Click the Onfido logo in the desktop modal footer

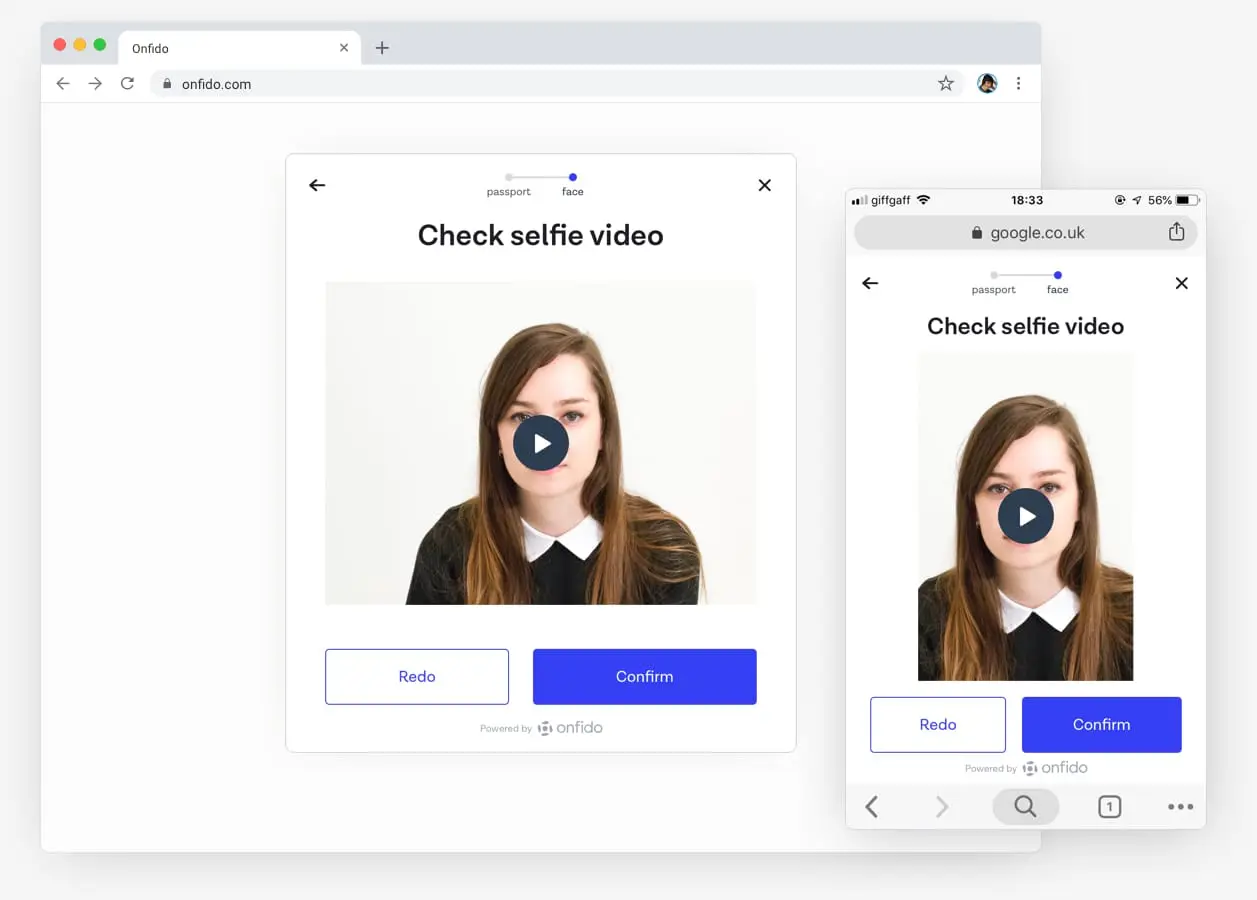[x=569, y=727]
